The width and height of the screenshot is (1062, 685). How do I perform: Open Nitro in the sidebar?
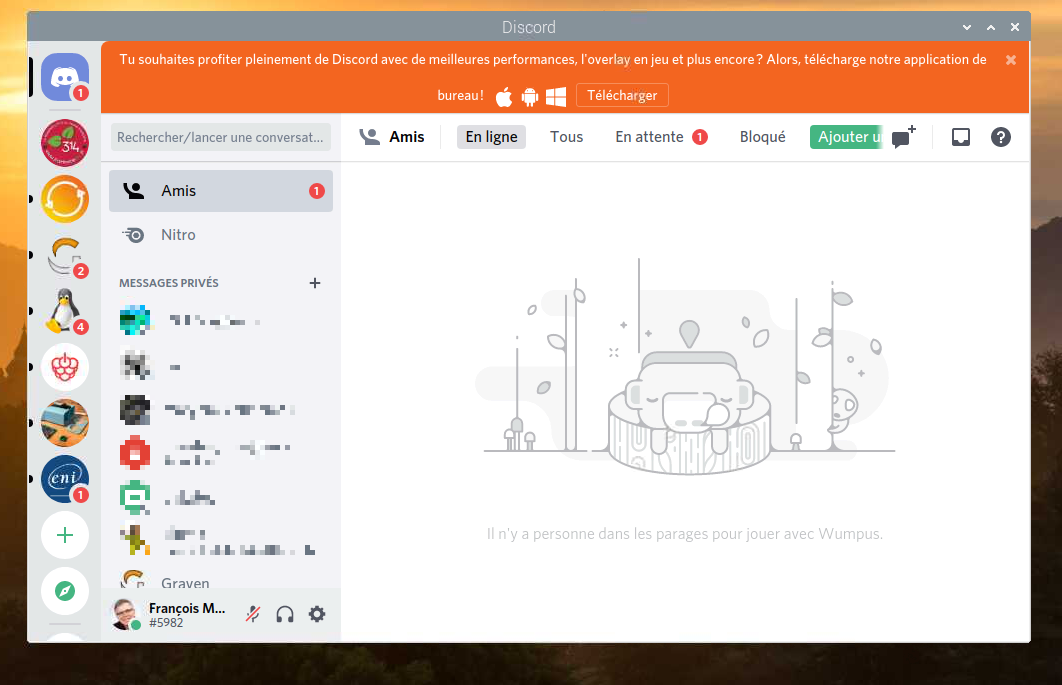(x=221, y=234)
